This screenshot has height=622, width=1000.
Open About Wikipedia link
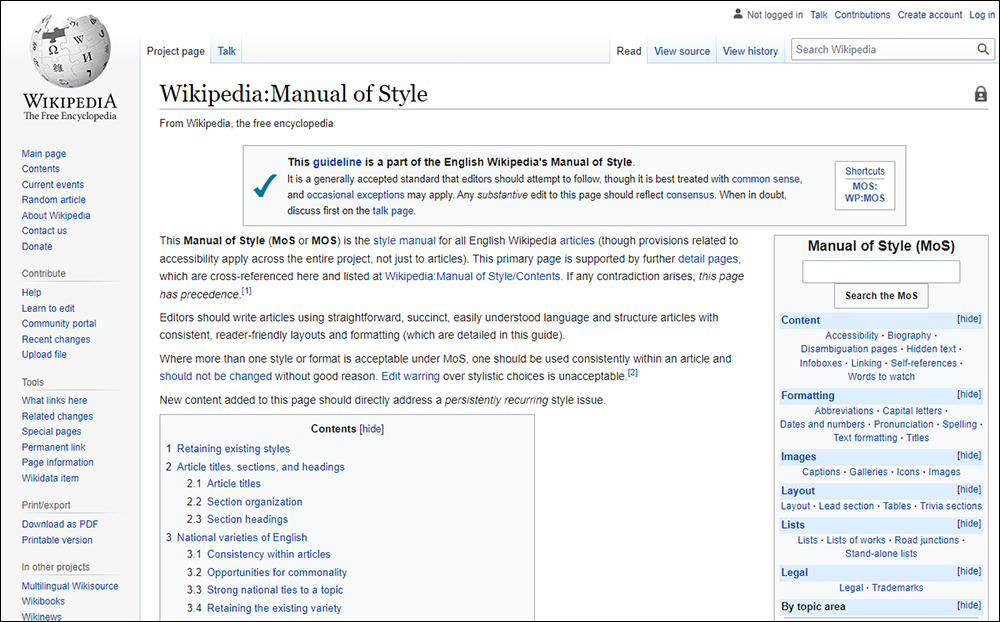tap(56, 216)
